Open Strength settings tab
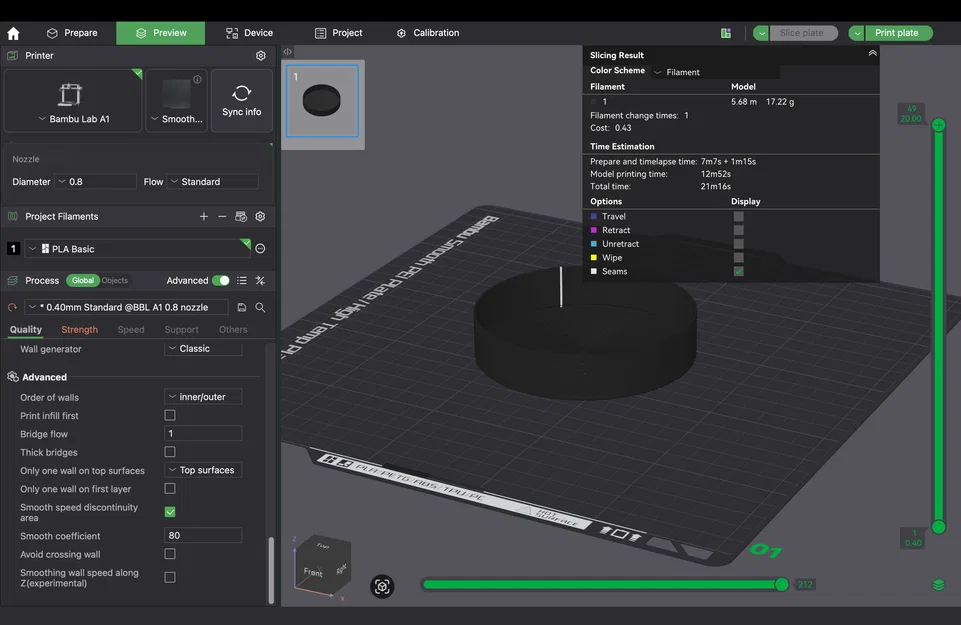Viewport: 961px width, 625px height. click(x=79, y=330)
